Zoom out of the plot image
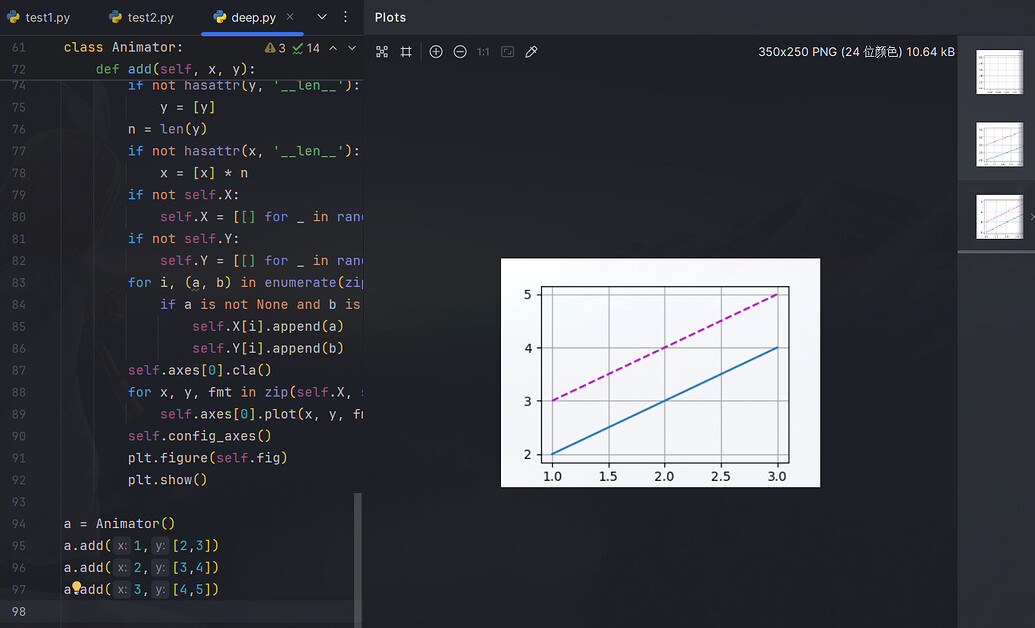This screenshot has width=1035, height=628. 460,52
